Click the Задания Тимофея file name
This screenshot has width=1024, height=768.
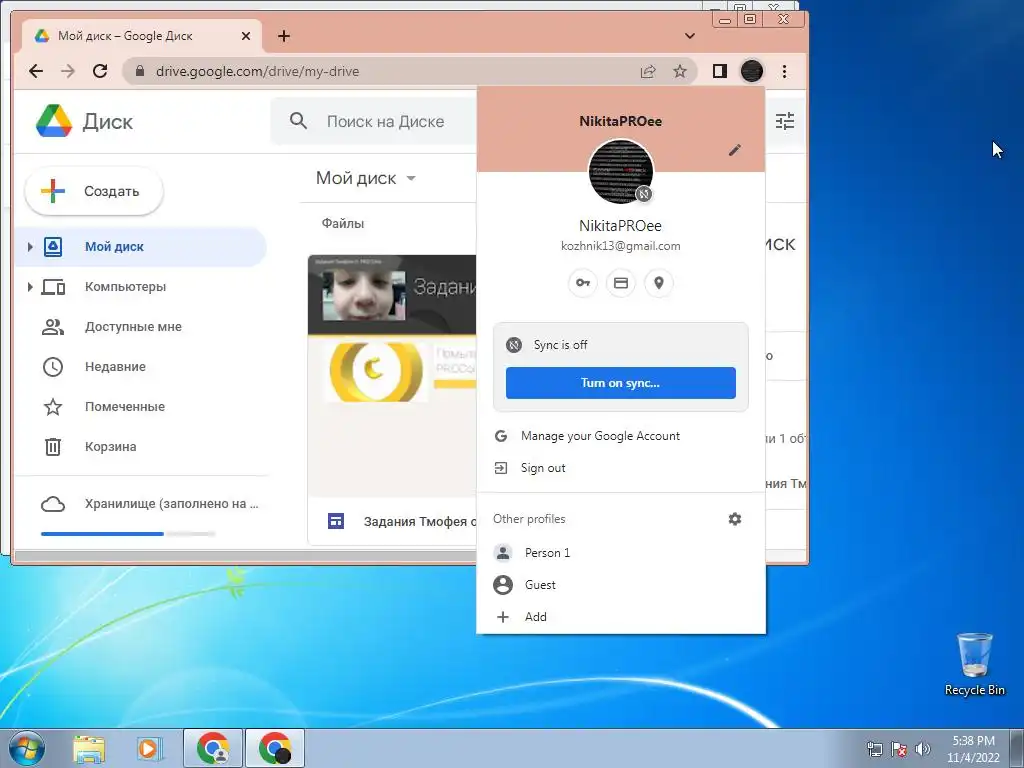pos(420,521)
